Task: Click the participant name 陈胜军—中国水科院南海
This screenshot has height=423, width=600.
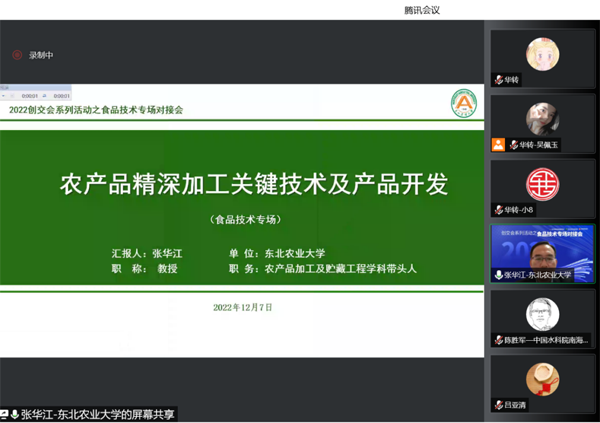Action: (x=546, y=340)
